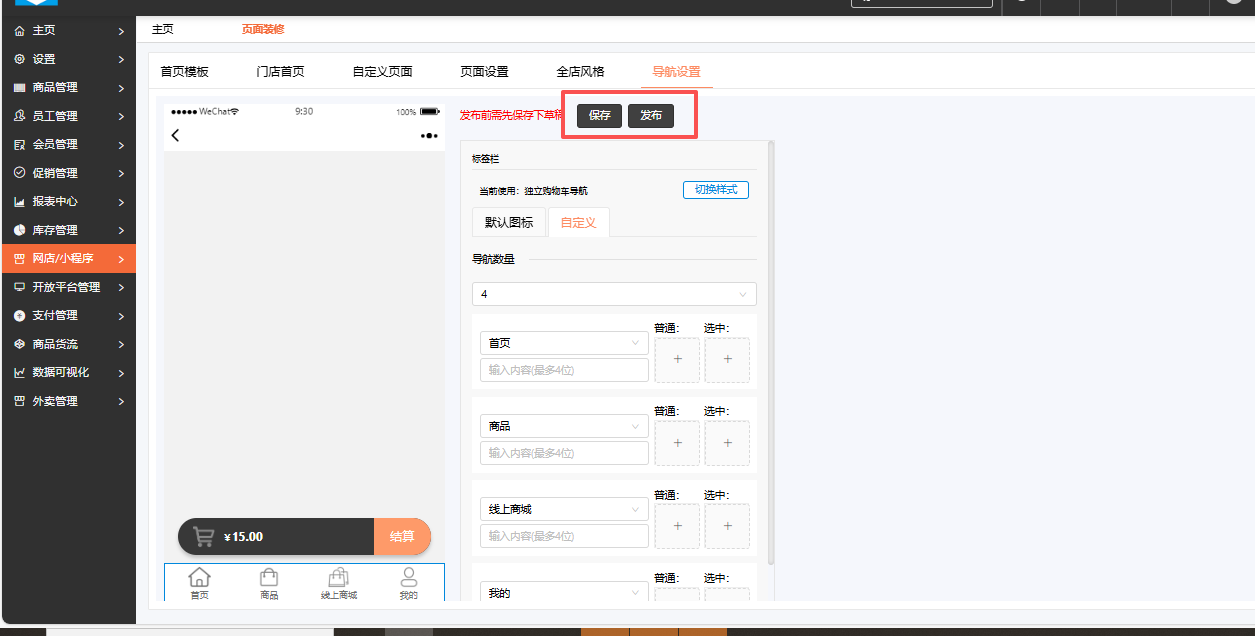The image size is (1255, 636).
Task: Upload 选中 icon for the 商品 nav item
Action: point(727,443)
